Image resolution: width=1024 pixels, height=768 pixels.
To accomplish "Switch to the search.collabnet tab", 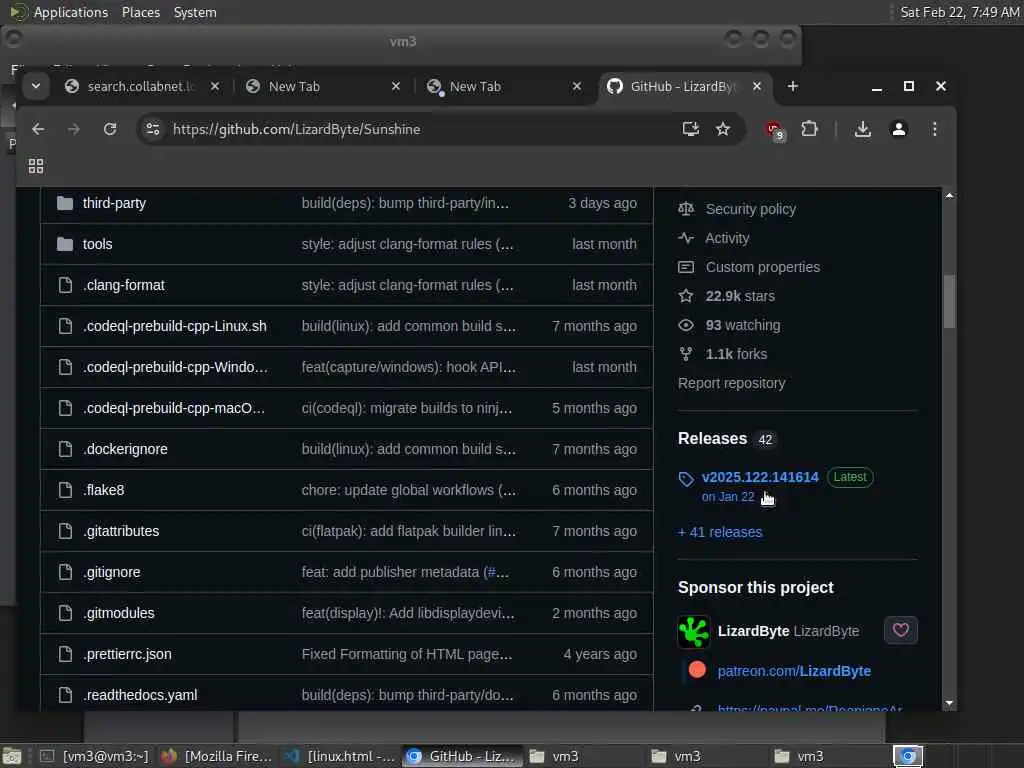I will point(141,86).
